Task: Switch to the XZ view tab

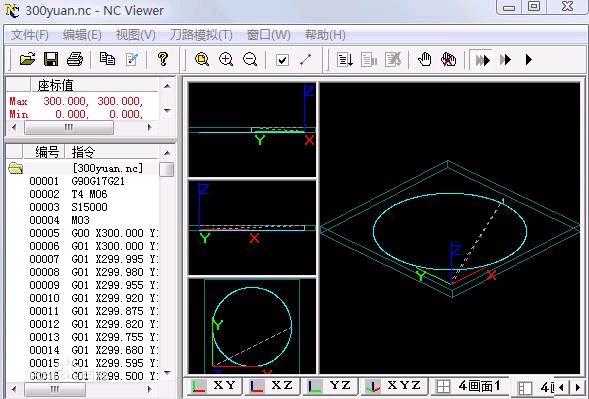Action: (271, 386)
